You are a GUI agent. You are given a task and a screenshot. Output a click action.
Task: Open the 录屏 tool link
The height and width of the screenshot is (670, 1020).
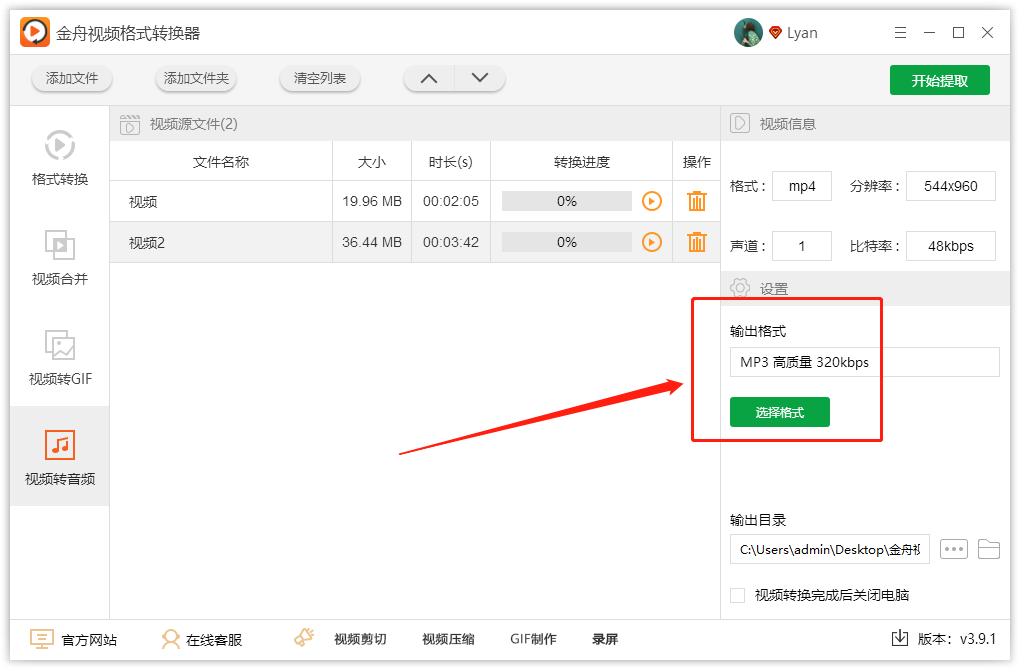605,639
